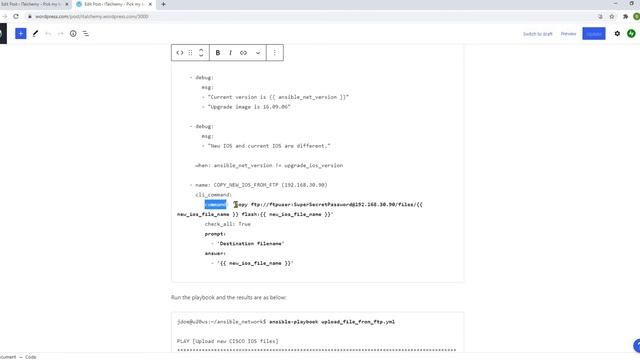Close the first browser tab
Viewport: 640px width, 360px height.
click(67, 4)
